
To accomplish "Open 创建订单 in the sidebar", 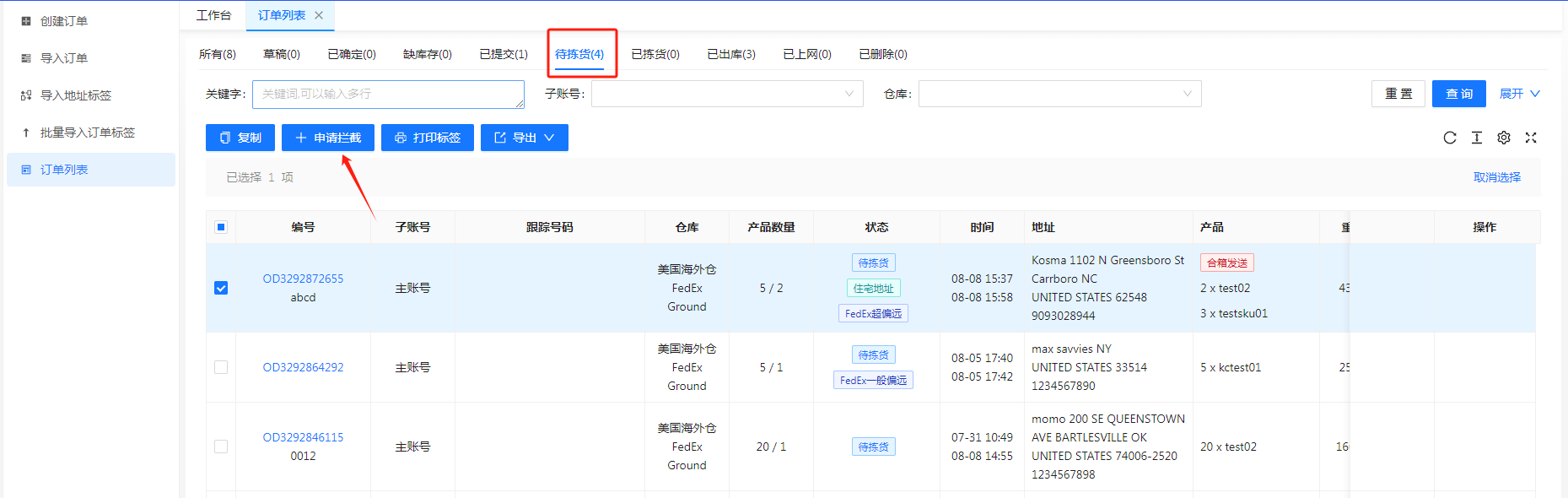I will pyautogui.click(x=64, y=21).
